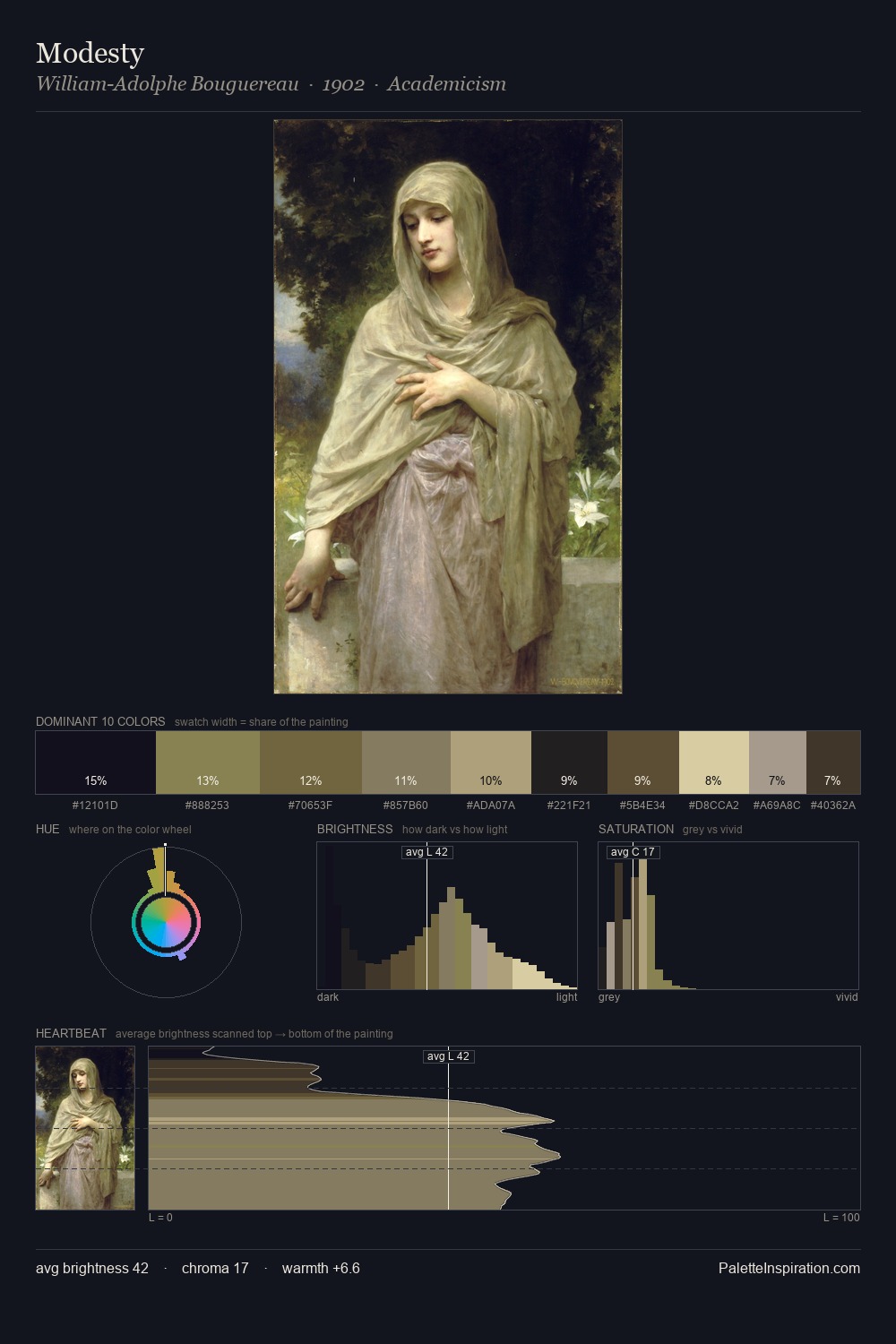Click the Heartbeat scan description caption
Viewport: 896px width, 1344px height.
[254, 1034]
